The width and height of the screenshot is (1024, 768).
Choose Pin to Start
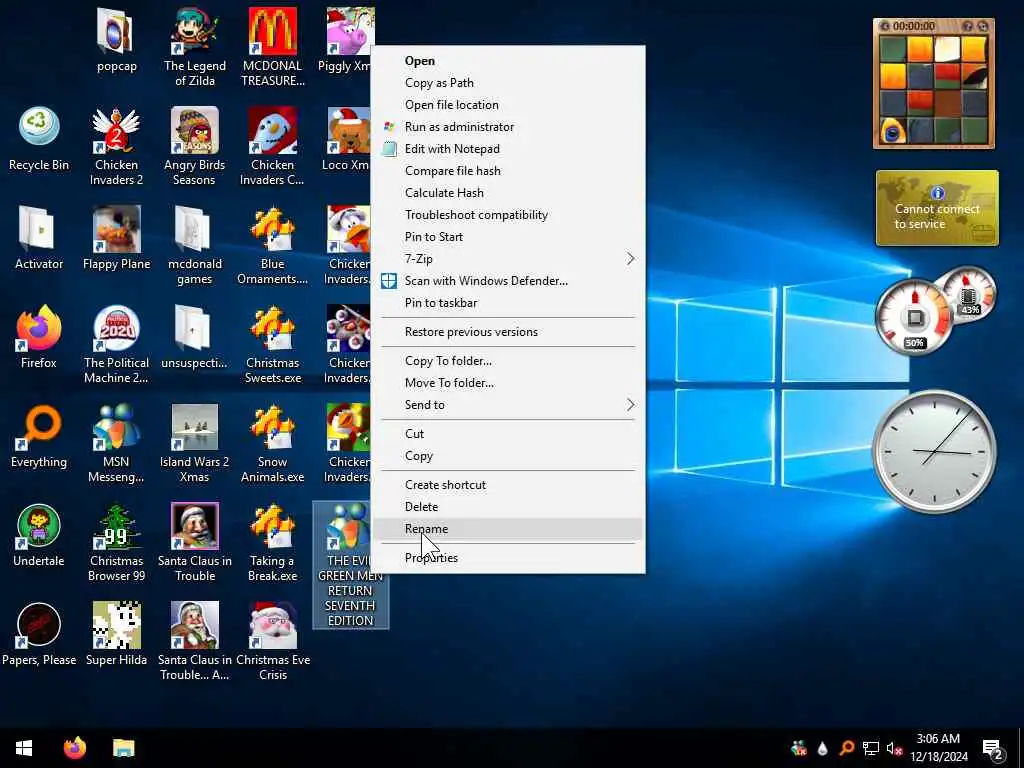(508, 237)
